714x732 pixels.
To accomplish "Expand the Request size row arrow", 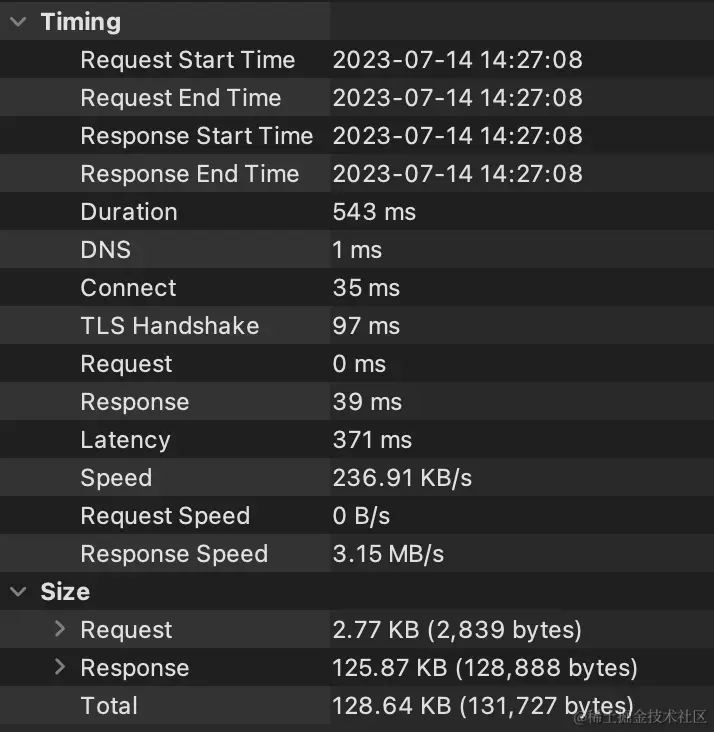I will pos(59,629).
